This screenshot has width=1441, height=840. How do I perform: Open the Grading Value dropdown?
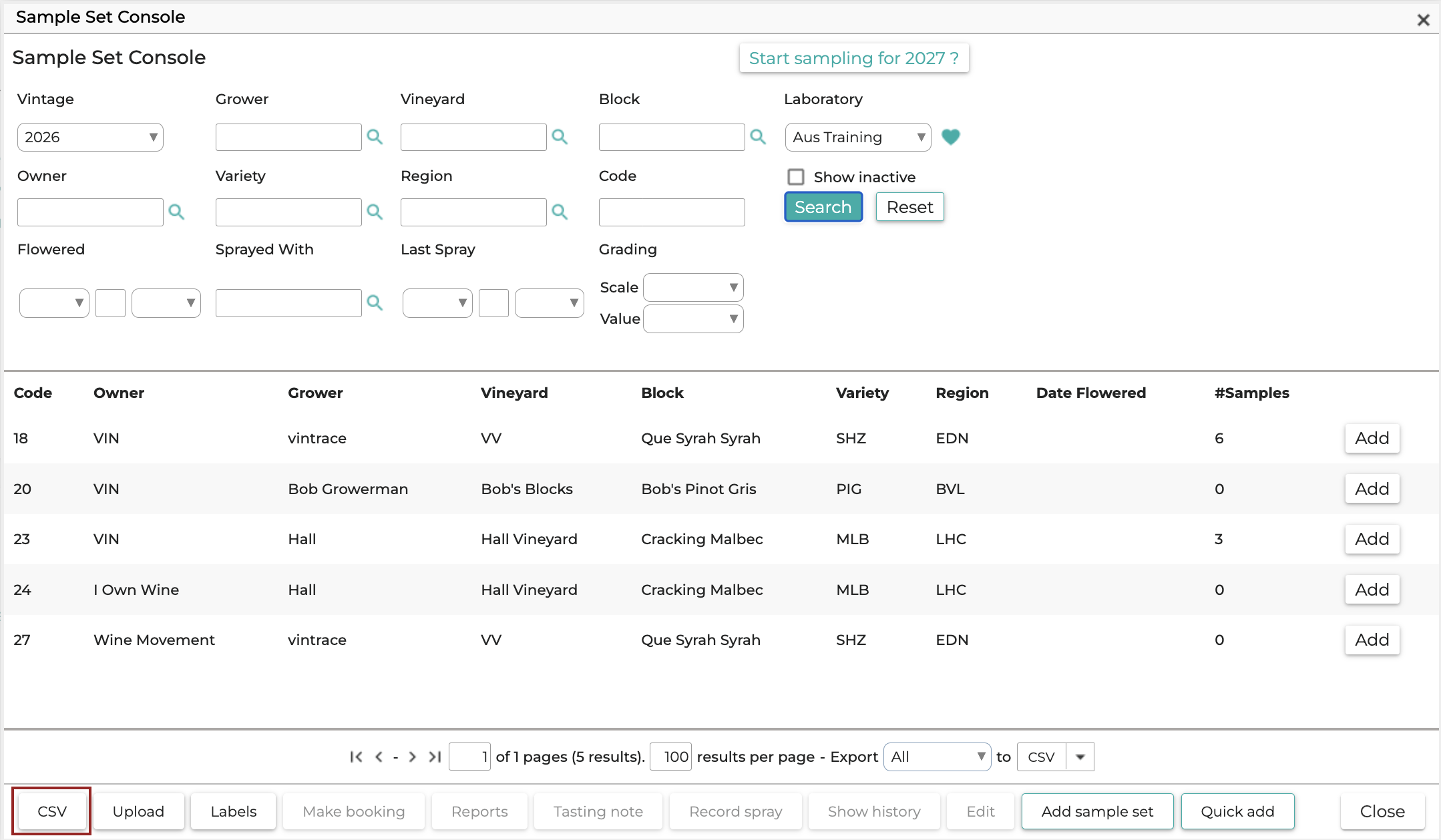693,319
